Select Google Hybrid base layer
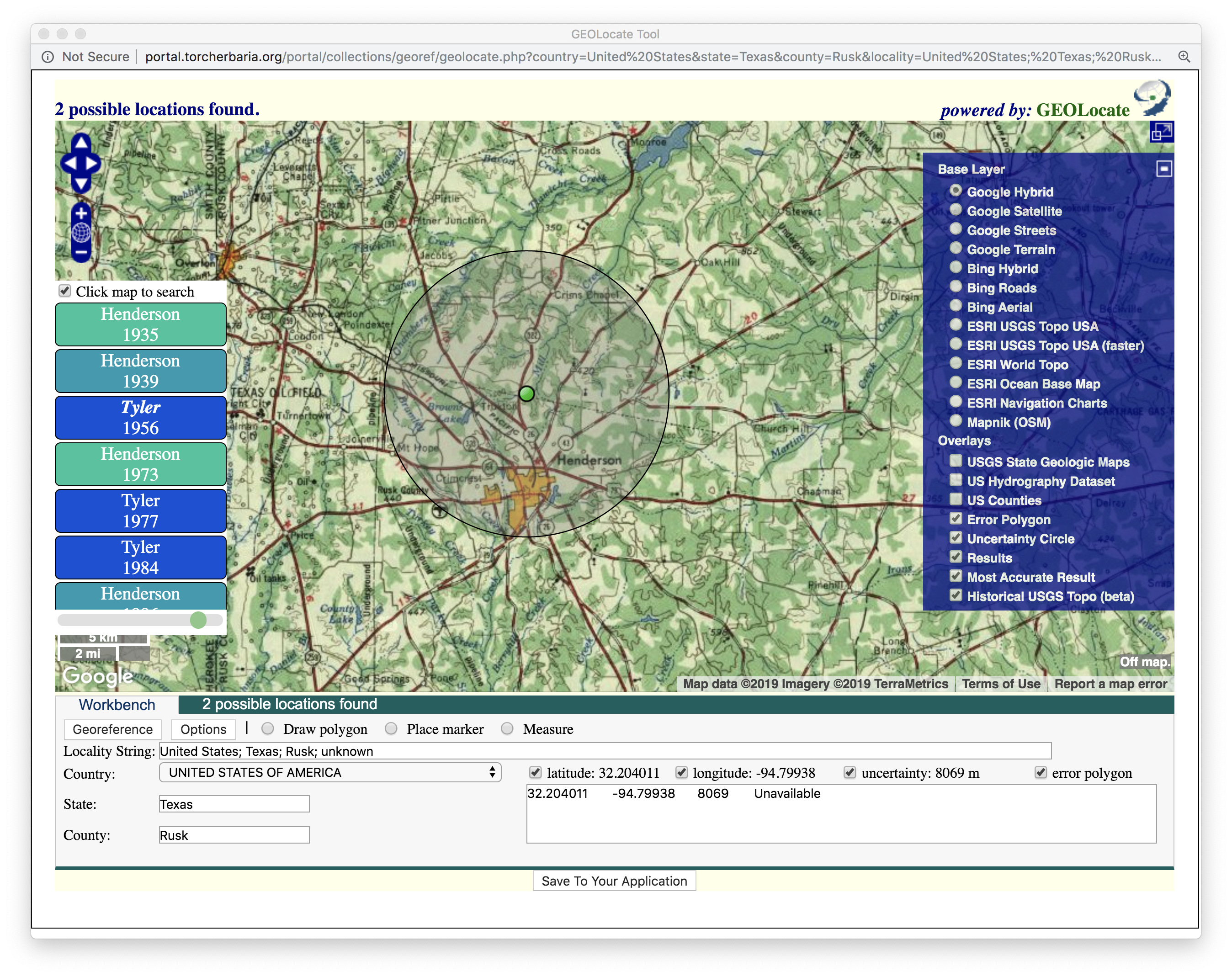This screenshot has height=977, width=1232. coord(956,190)
